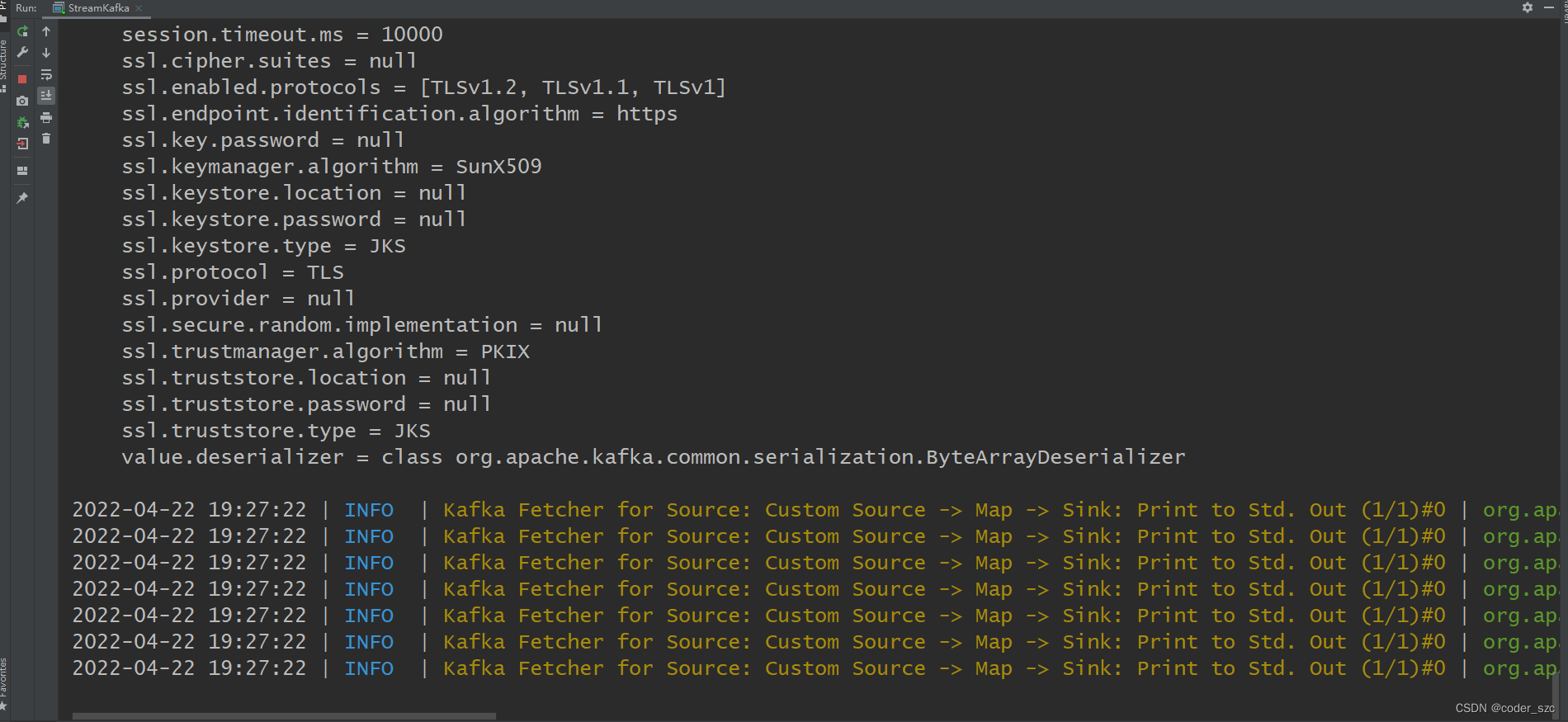The height and width of the screenshot is (722, 1568).
Task: Click the down arrow console navigation icon
Action: [x=46, y=53]
